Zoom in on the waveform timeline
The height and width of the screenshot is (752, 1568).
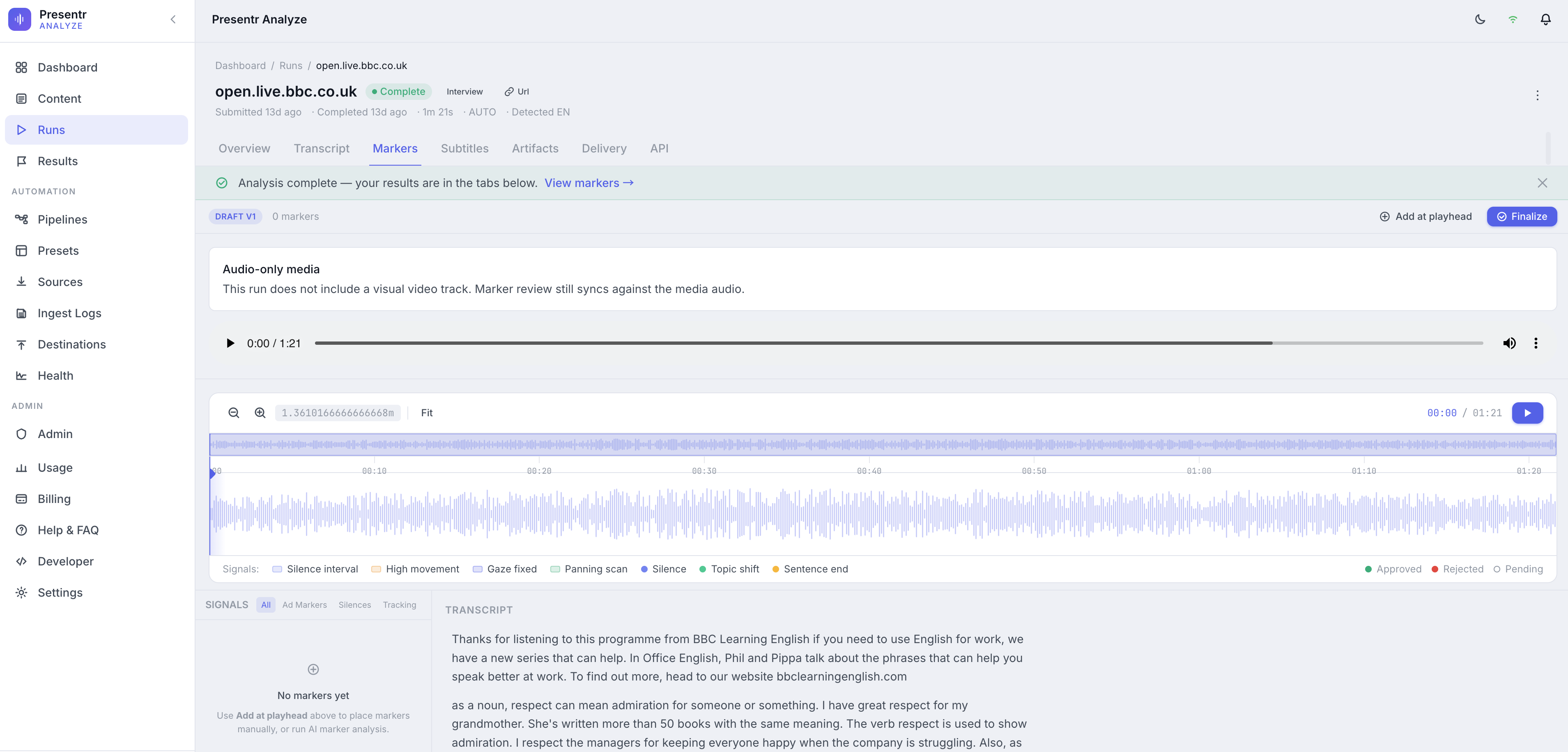(260, 413)
